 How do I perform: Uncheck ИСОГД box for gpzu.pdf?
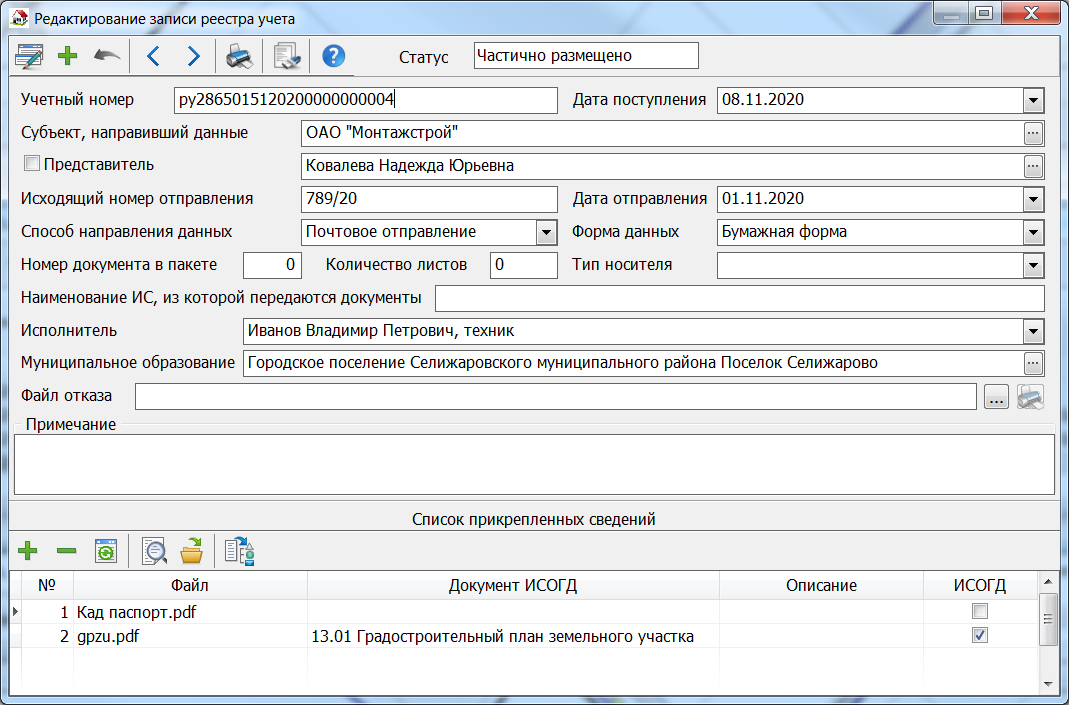(x=980, y=636)
